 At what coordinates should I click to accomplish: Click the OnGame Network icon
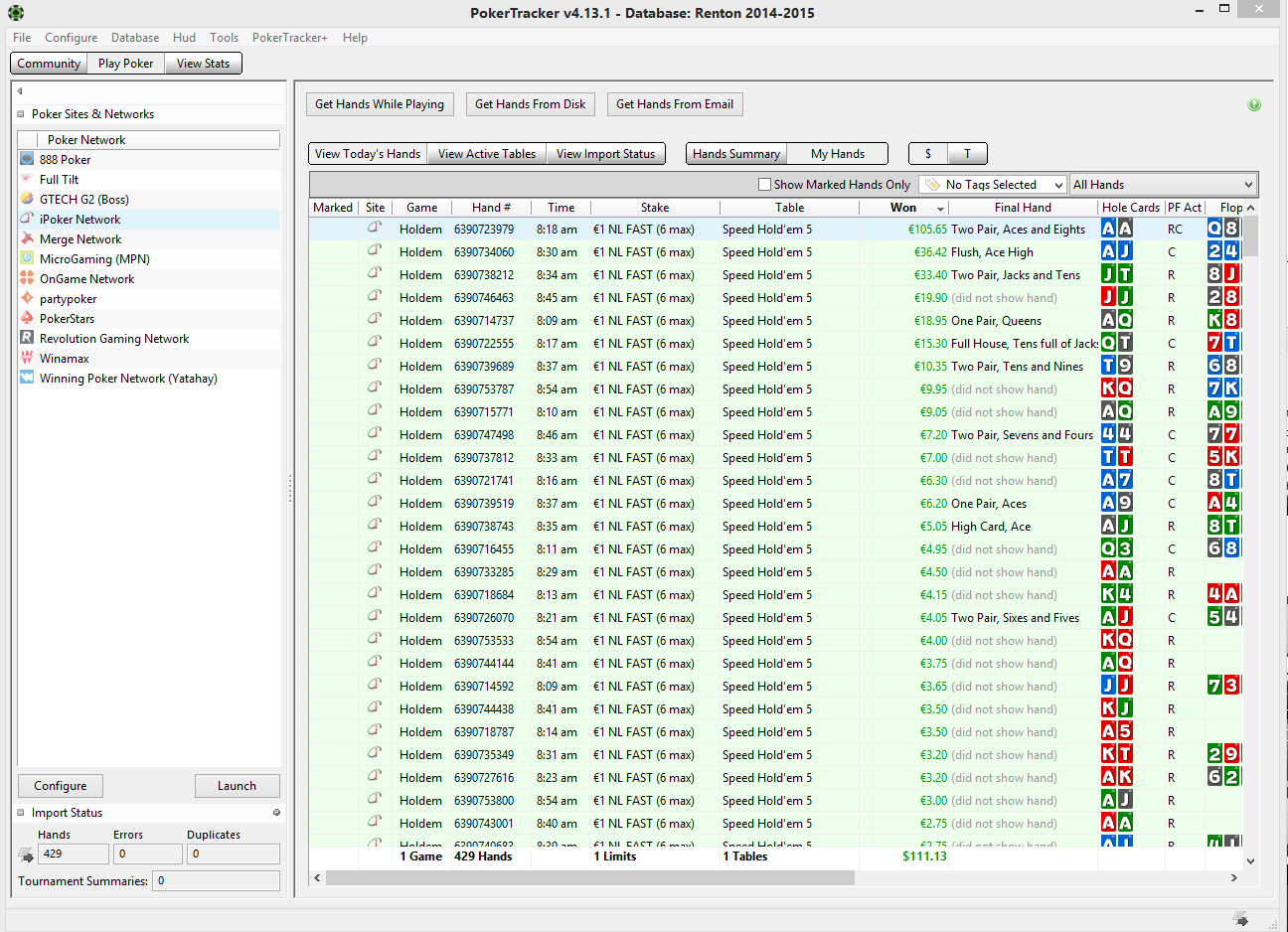(27, 278)
